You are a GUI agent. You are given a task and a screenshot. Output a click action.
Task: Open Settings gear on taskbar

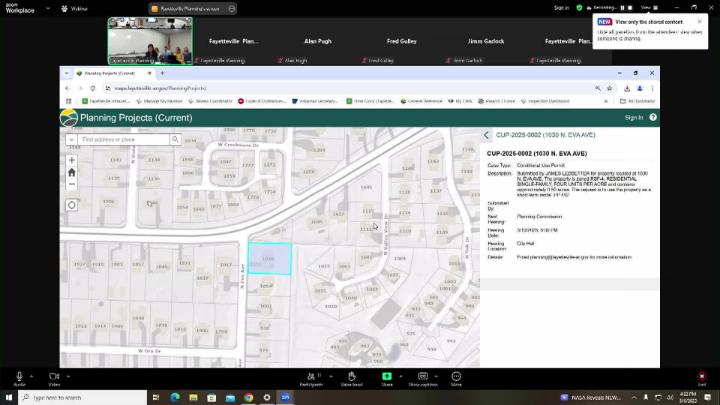pos(267,398)
